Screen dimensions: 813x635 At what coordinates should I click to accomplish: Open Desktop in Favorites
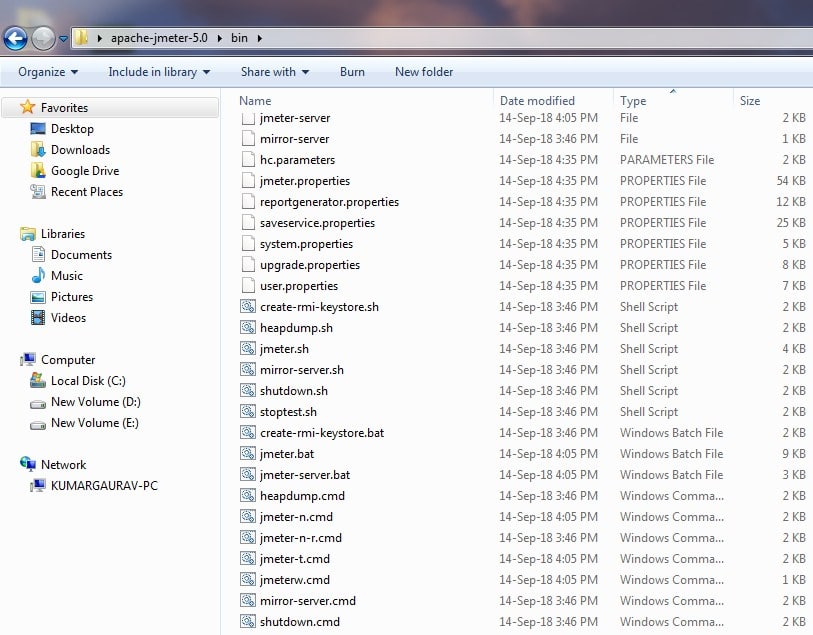[72, 129]
